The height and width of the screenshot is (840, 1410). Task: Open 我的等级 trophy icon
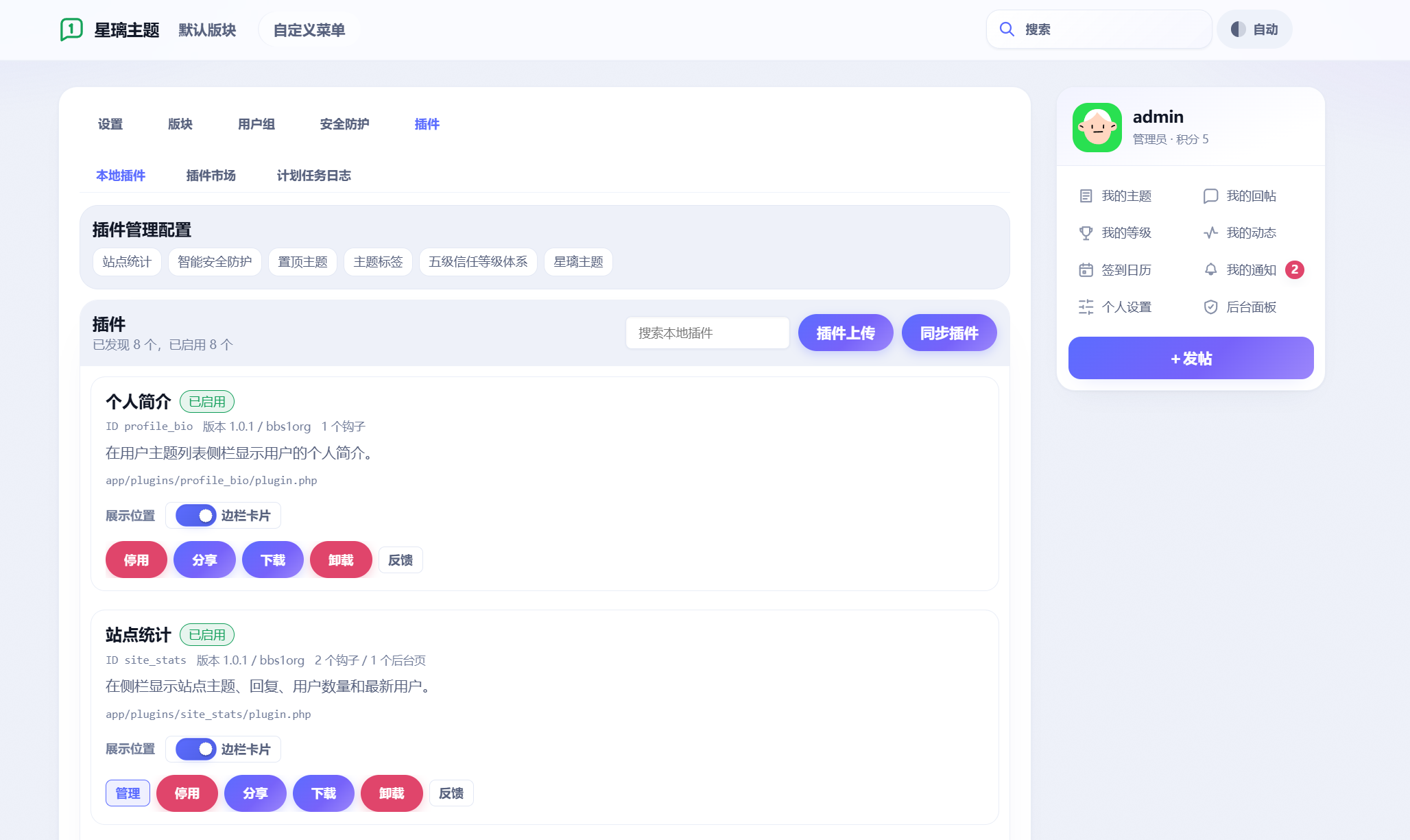point(1086,233)
